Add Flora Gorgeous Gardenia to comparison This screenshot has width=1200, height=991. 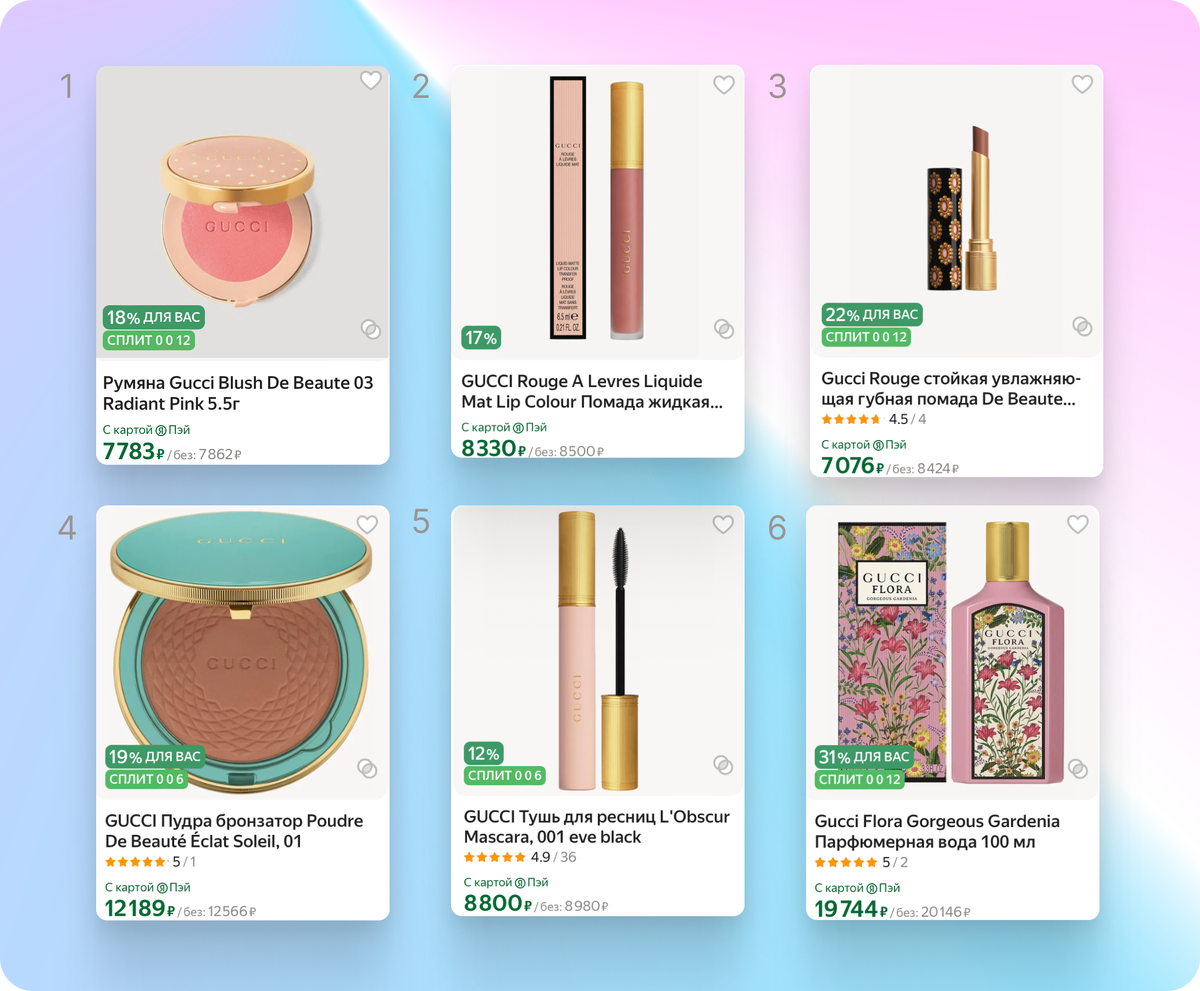[1077, 768]
